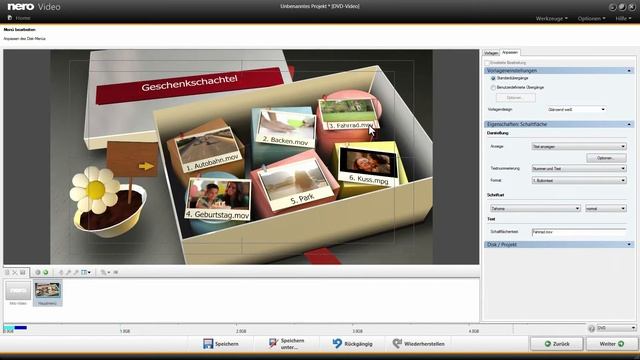Select the 5. Park menu button
This screenshot has height=360, width=640.
pos(298,184)
